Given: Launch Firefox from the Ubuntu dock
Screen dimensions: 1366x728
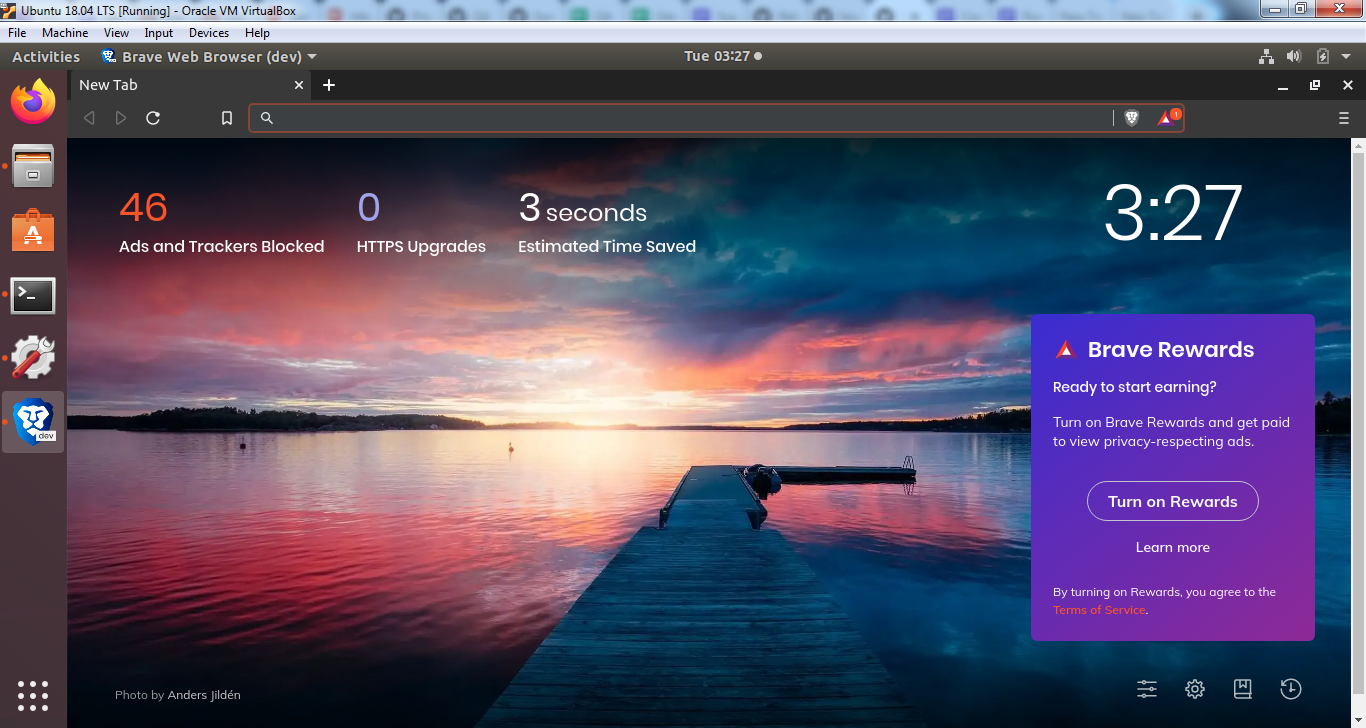Looking at the screenshot, I should pos(33,101).
